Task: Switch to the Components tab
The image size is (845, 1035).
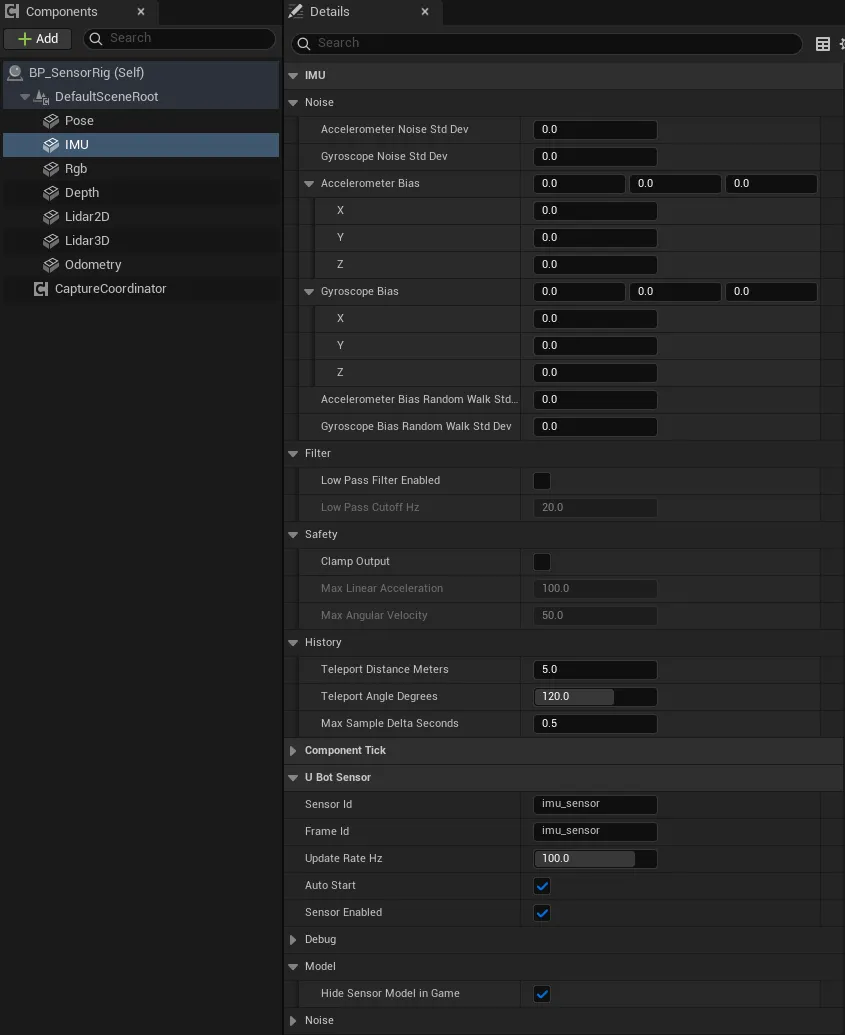Action: (79, 12)
